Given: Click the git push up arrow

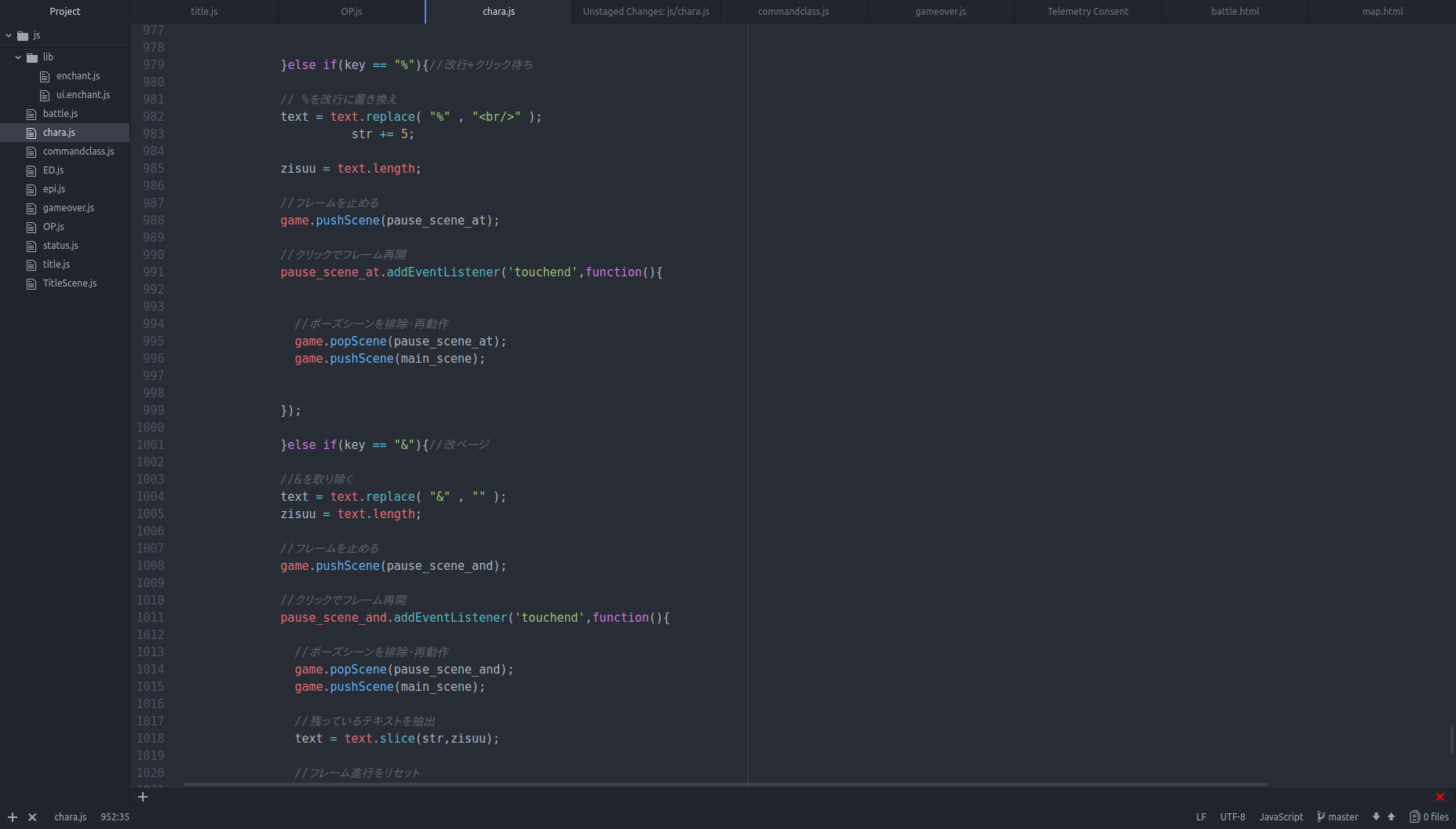Looking at the screenshot, I should tap(1391, 817).
